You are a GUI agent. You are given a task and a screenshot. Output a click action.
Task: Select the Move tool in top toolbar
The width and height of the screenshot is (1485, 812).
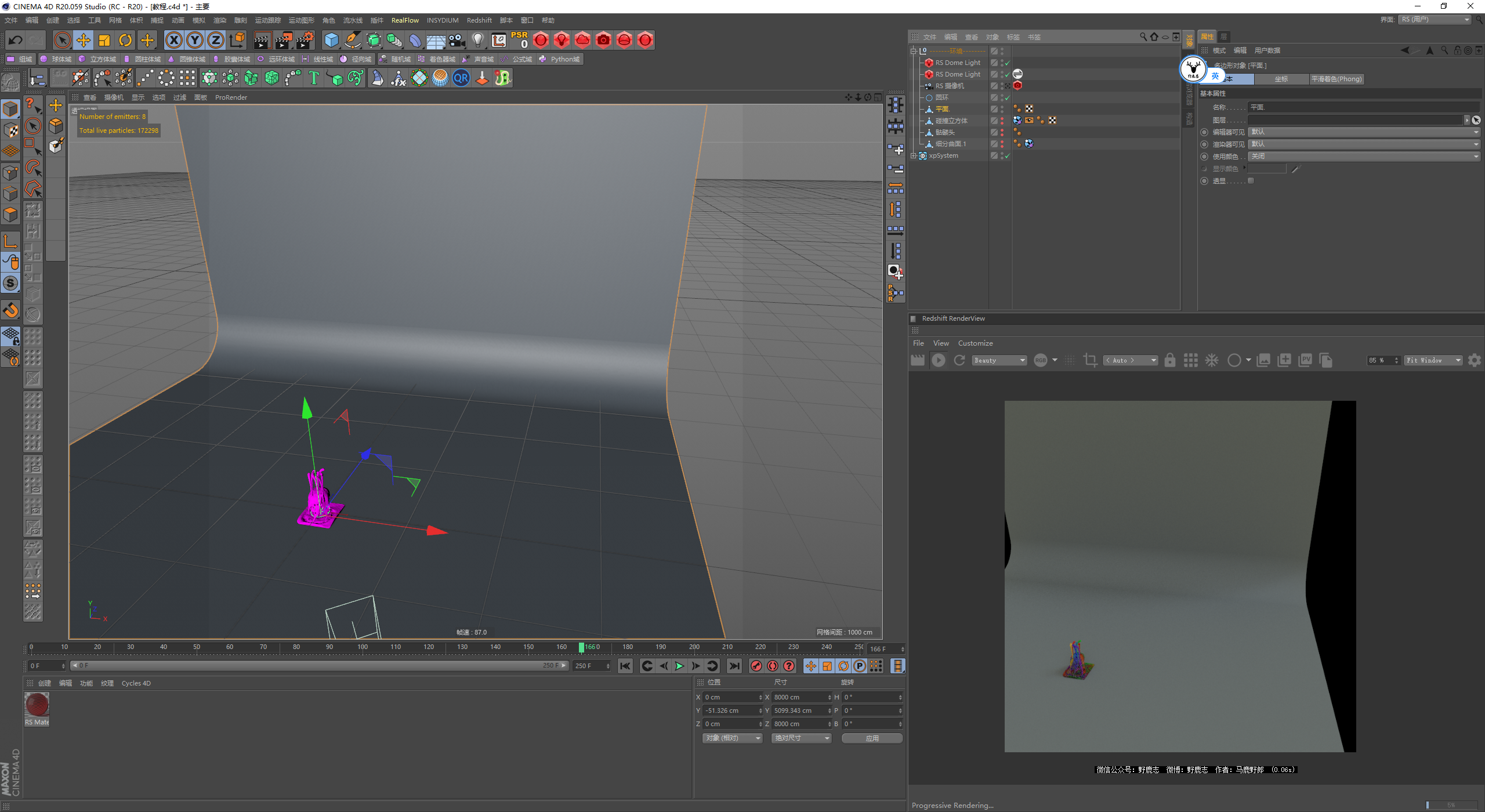click(84, 40)
